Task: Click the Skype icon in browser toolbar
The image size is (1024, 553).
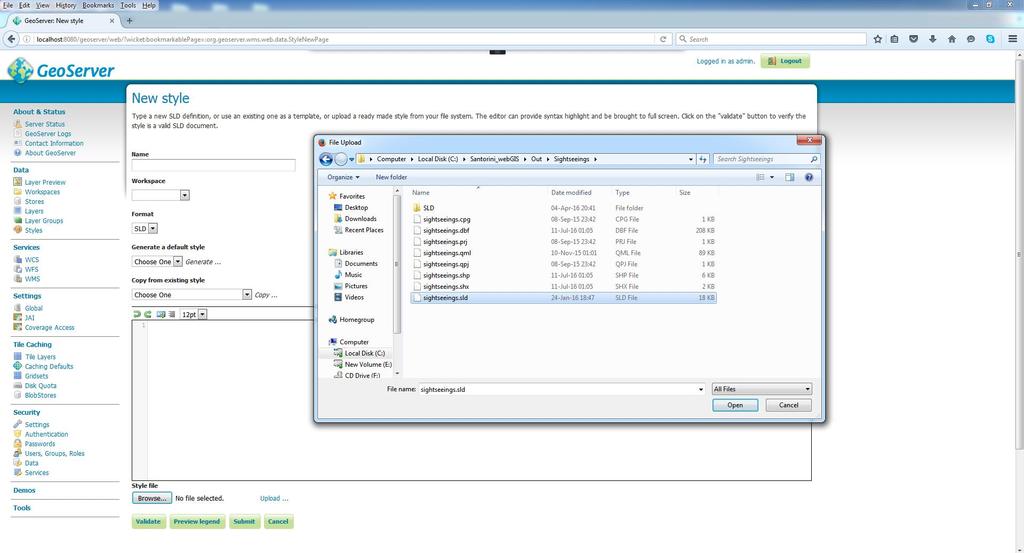Action: click(x=990, y=39)
